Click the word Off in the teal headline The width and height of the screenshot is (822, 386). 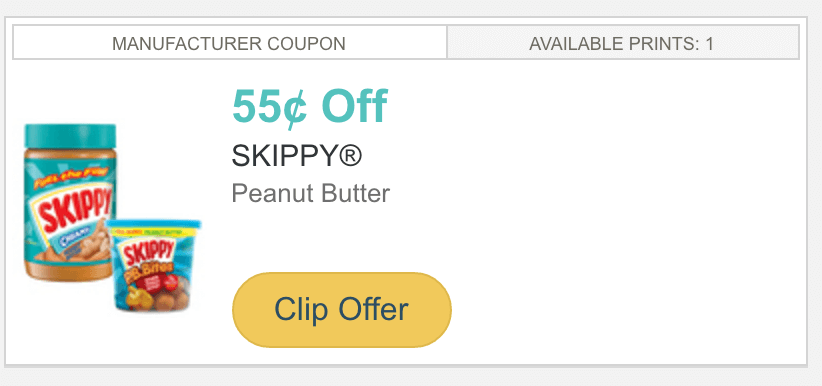tap(354, 106)
